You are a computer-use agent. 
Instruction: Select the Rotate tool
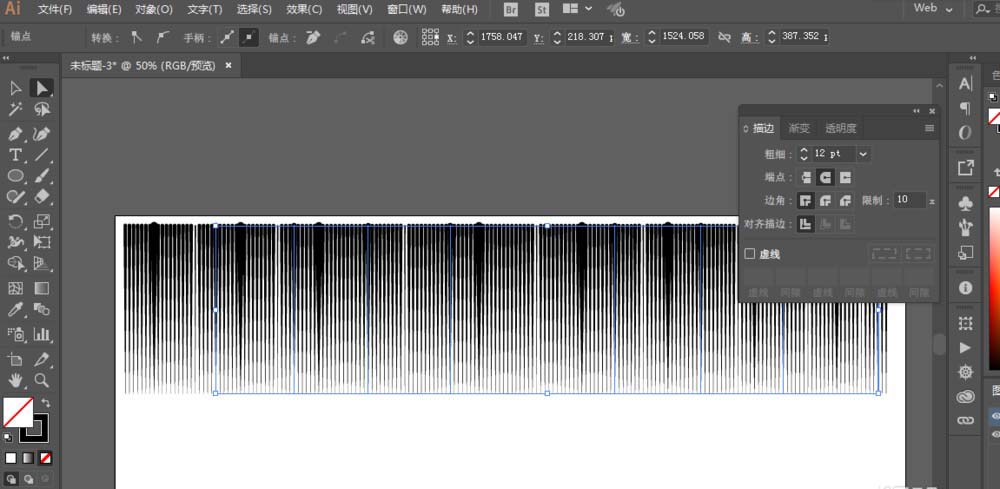tap(16, 221)
